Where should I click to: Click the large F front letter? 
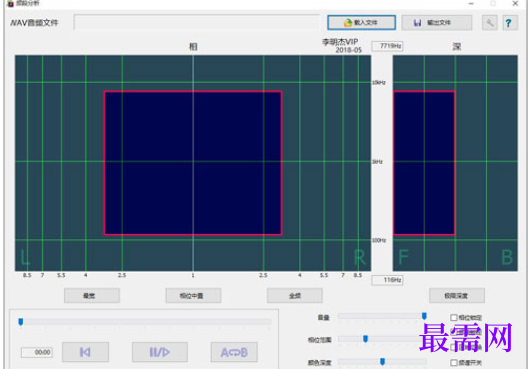tap(403, 257)
